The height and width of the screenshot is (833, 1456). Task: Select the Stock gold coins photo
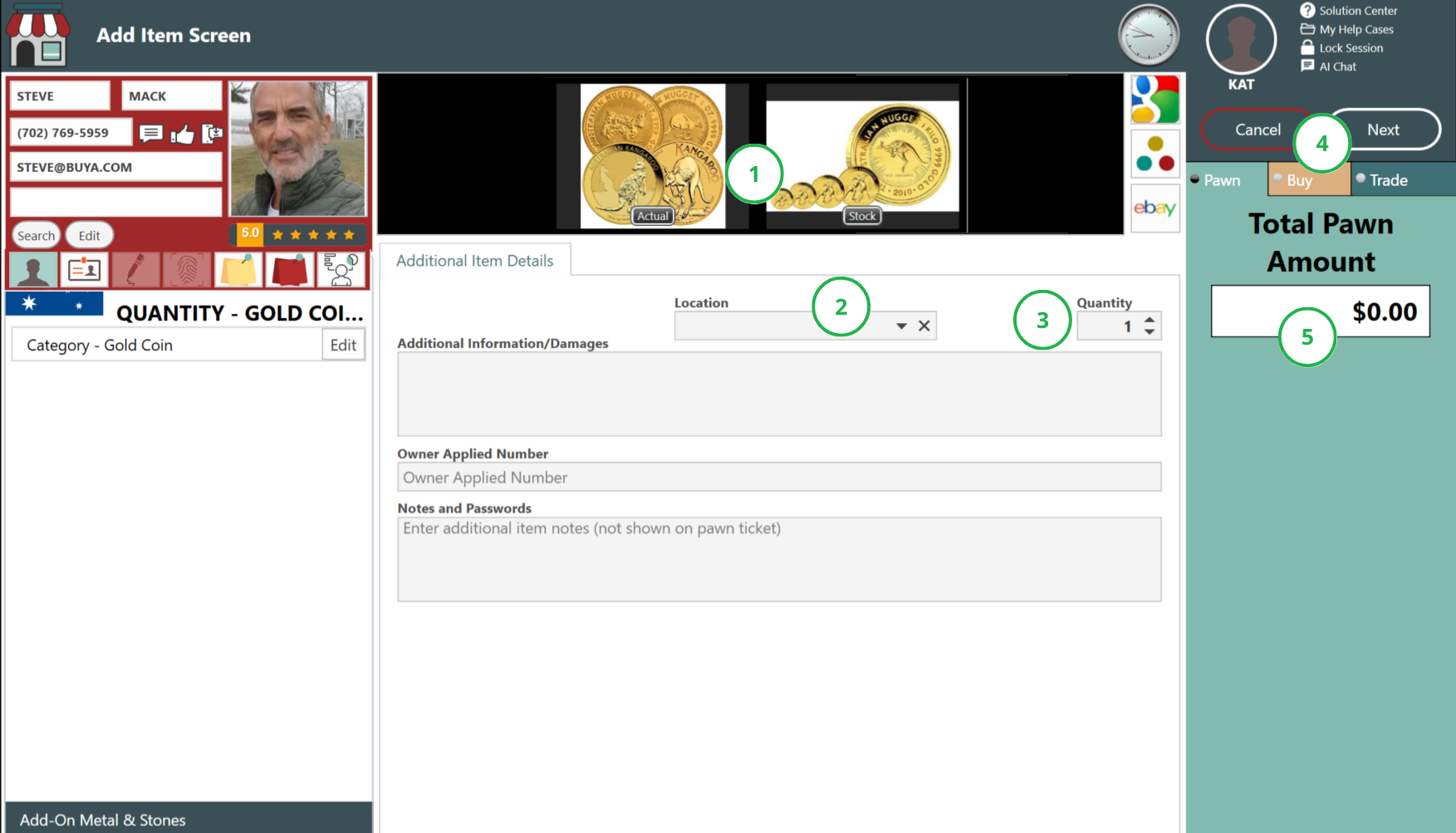tap(862, 156)
